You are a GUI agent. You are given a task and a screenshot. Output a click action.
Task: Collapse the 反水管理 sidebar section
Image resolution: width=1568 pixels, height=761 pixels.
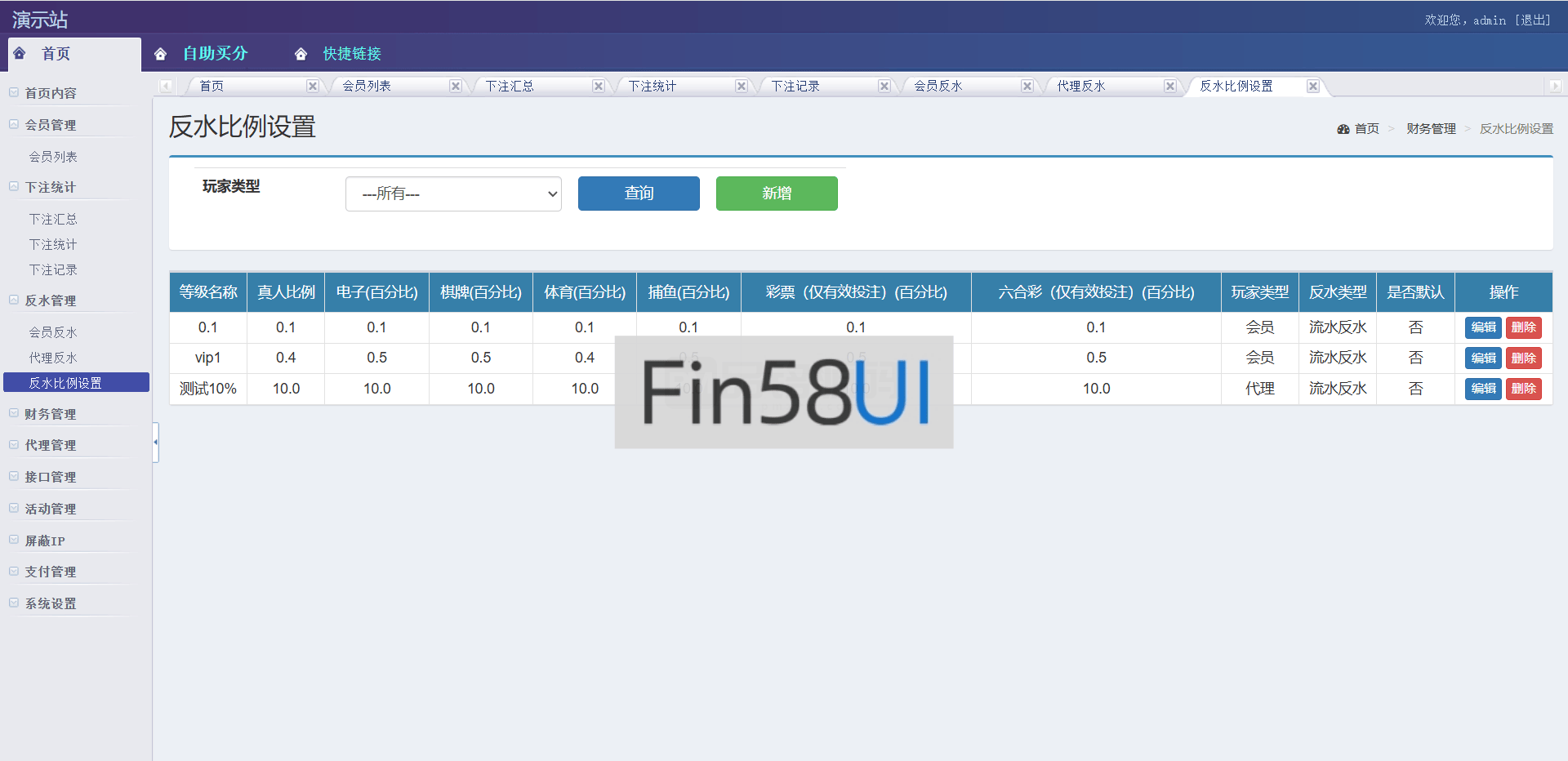click(x=50, y=300)
